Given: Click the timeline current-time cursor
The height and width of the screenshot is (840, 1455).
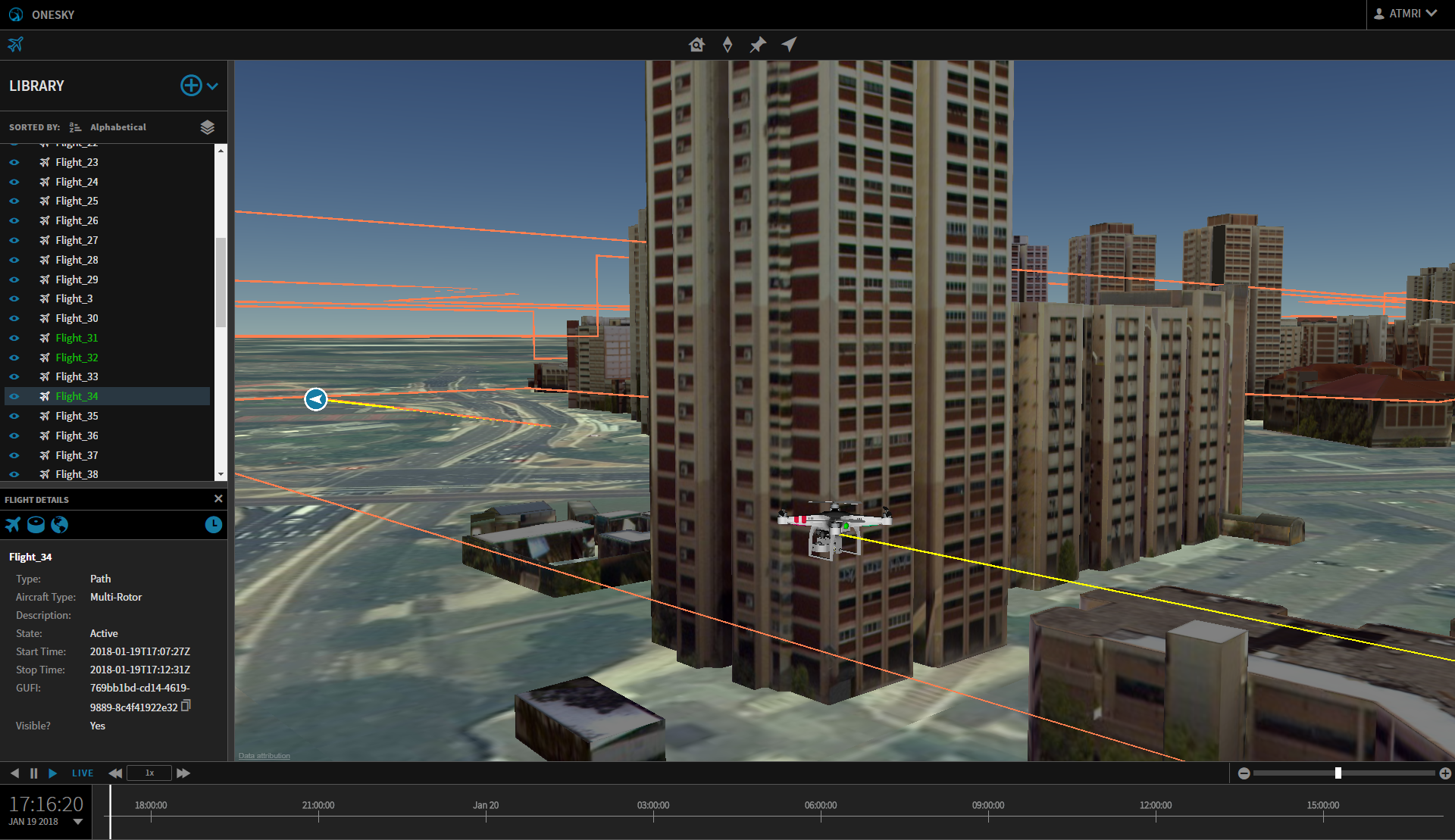Looking at the screenshot, I should tap(110, 812).
